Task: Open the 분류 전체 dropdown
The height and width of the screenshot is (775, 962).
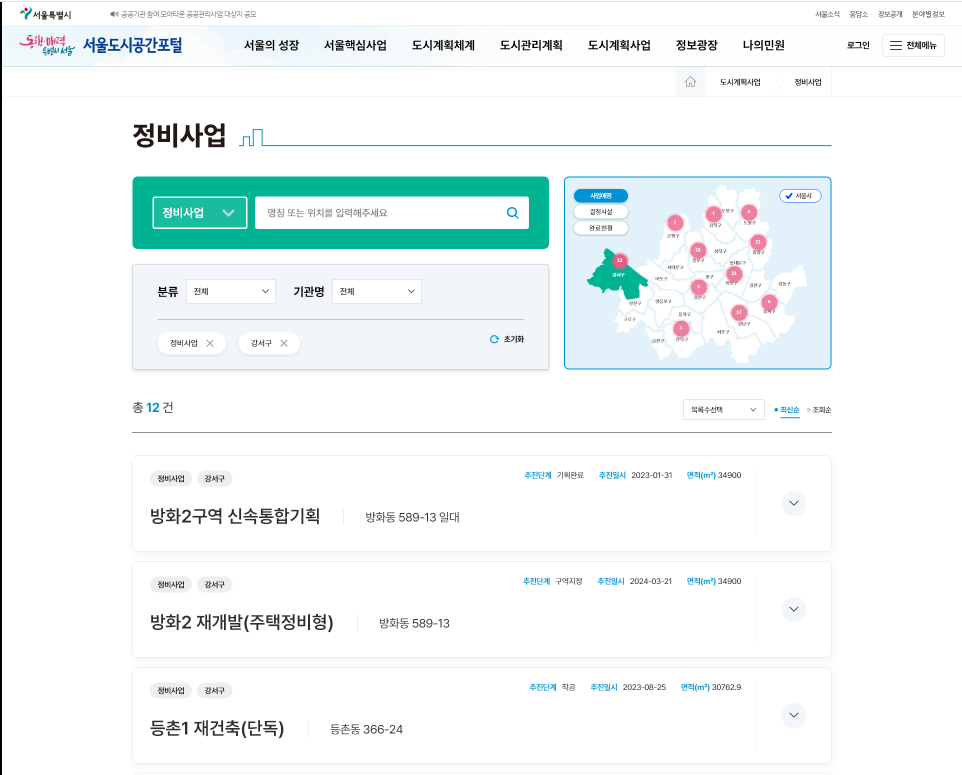Action: 231,291
